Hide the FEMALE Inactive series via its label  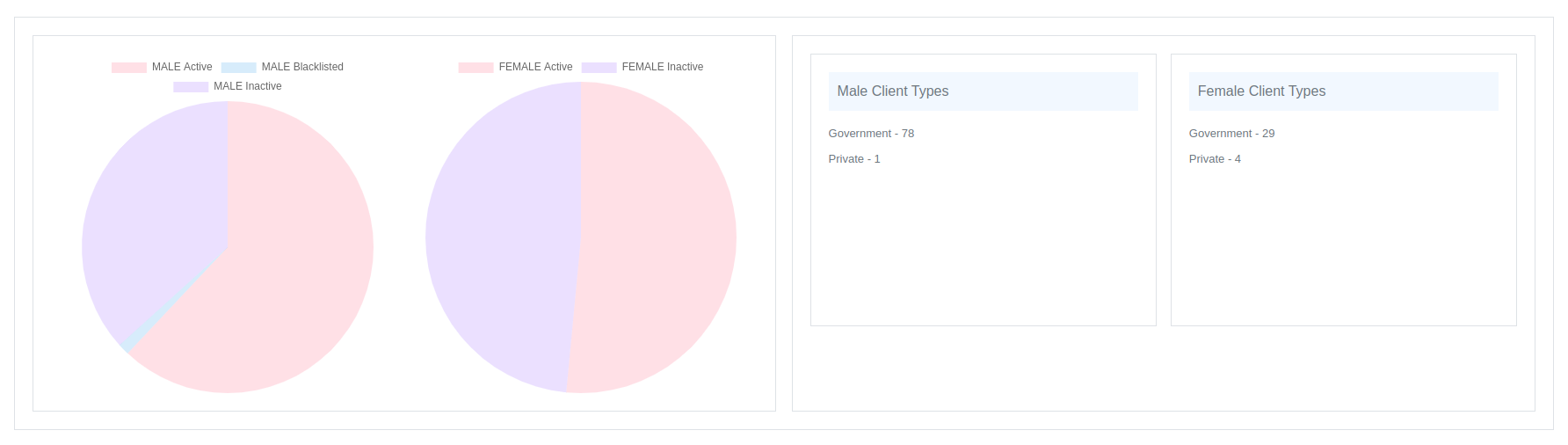click(663, 67)
